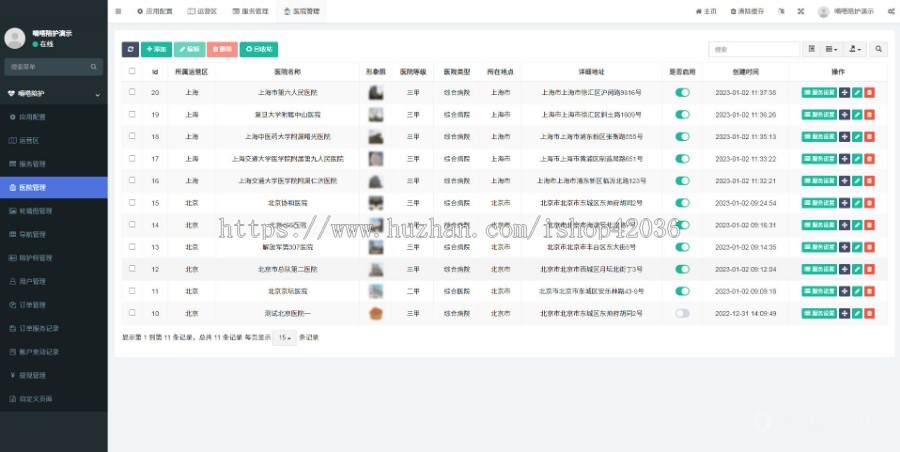The width and height of the screenshot is (900, 452).
Task: Check the row checkbox for hospital id 16
Action: pyautogui.click(x=132, y=180)
